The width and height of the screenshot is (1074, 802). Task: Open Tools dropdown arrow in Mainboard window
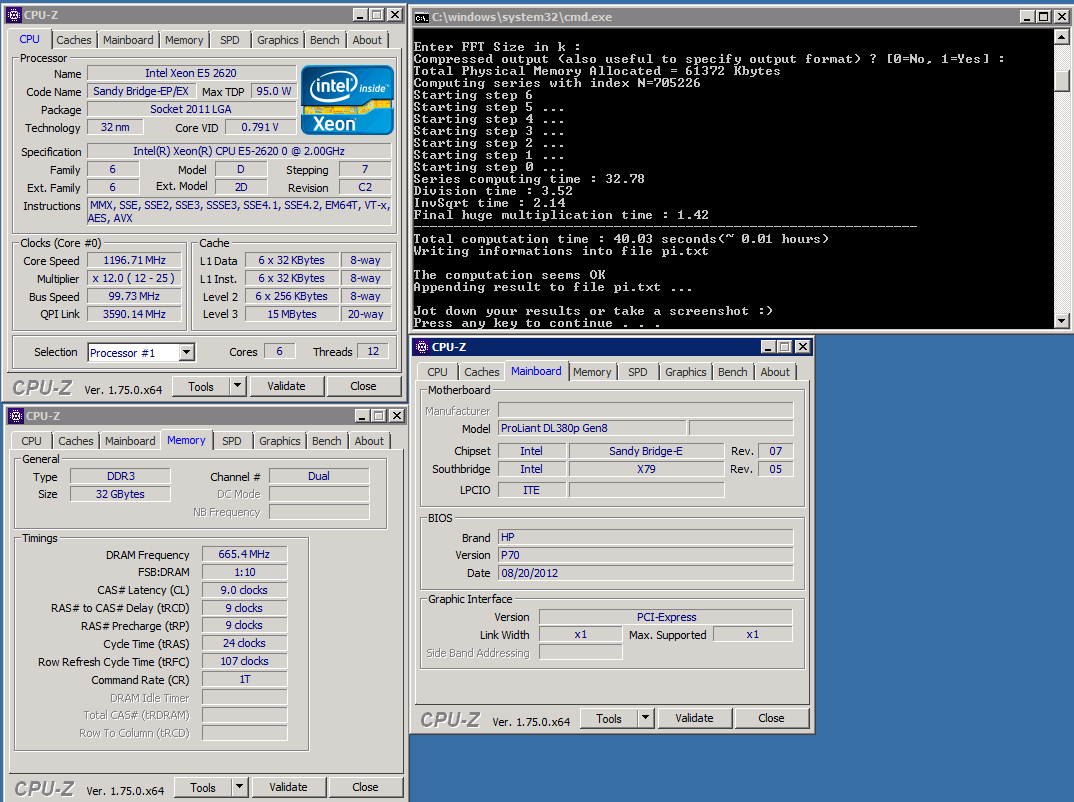tap(645, 718)
